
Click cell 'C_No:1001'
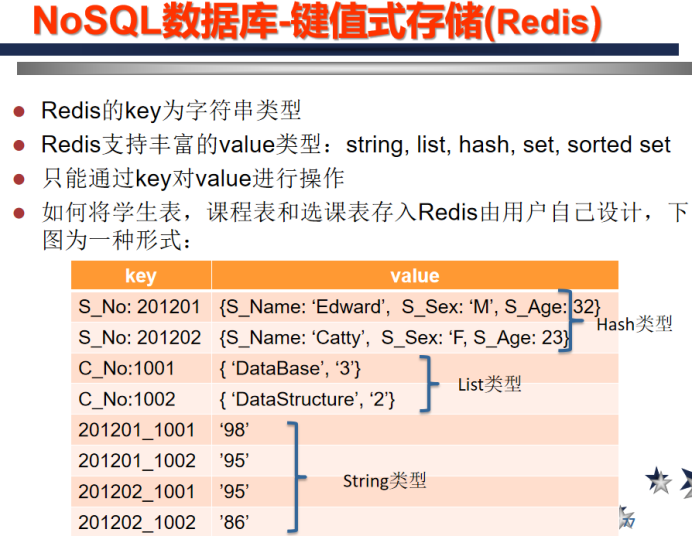pyautogui.click(x=141, y=368)
